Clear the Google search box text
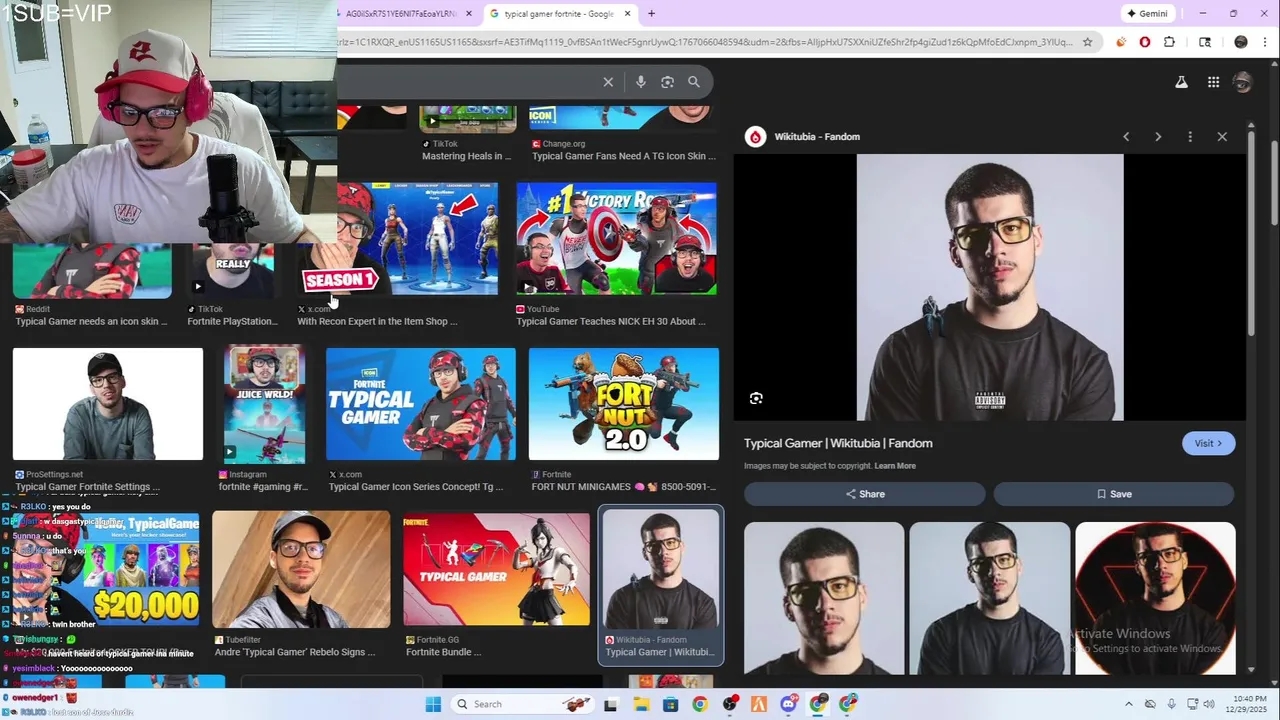This screenshot has width=1280, height=720. (608, 82)
